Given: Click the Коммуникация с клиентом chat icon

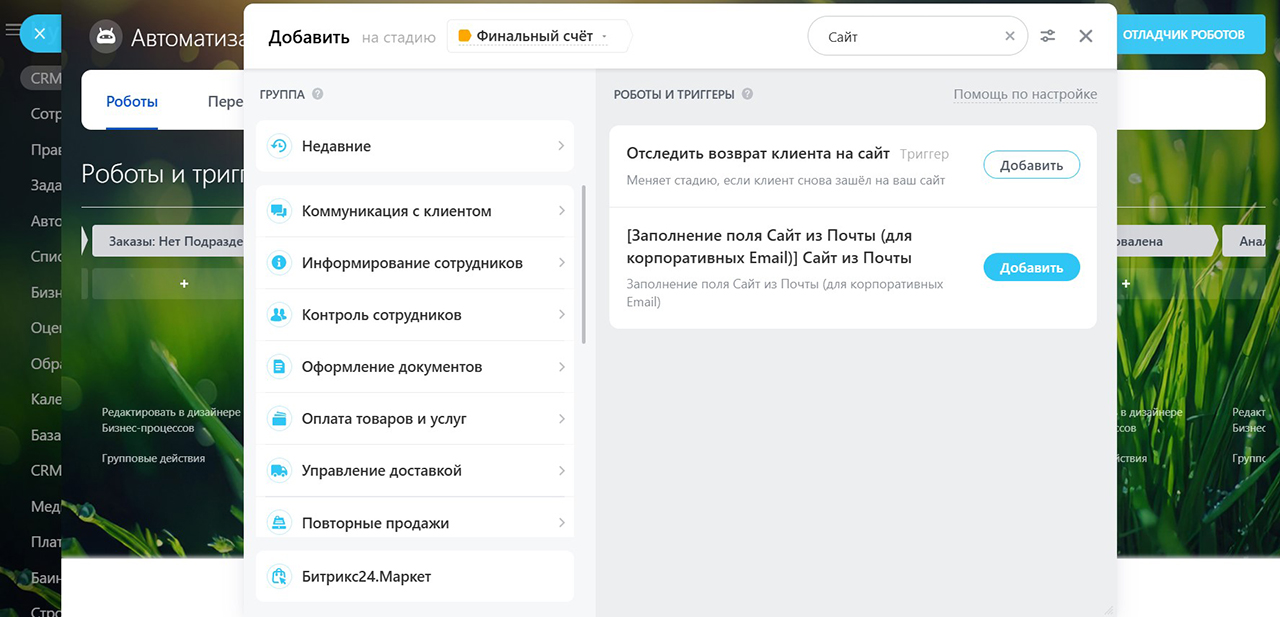Looking at the screenshot, I should tap(279, 211).
